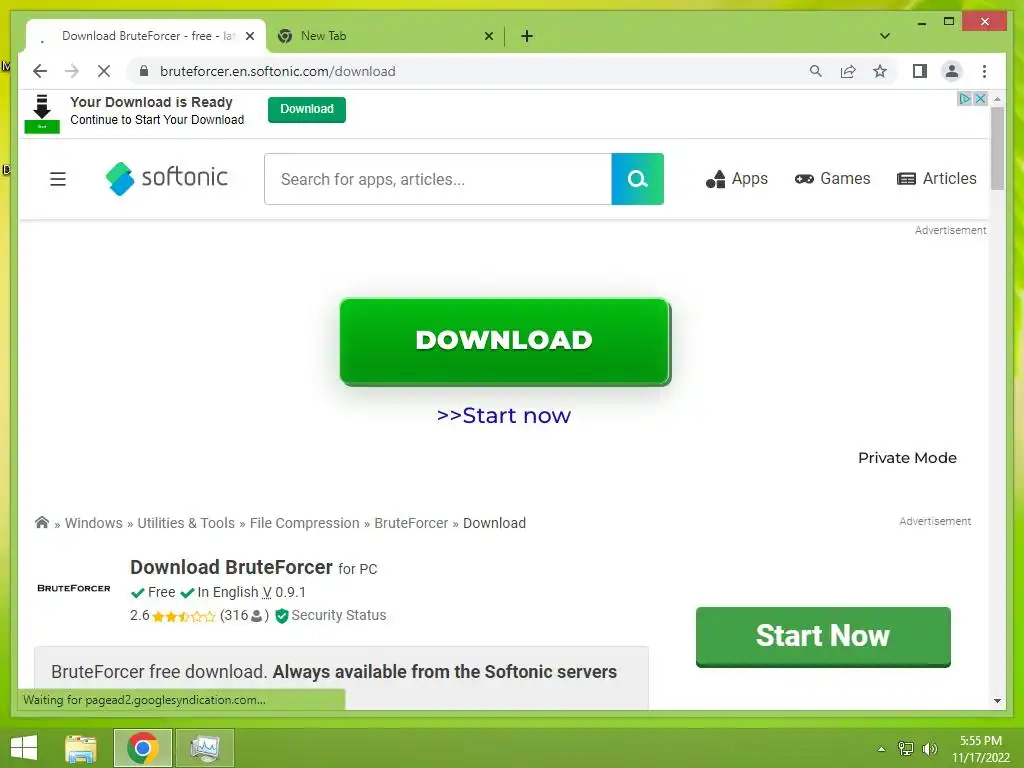This screenshot has width=1024, height=768.
Task: Open the Windows Start menu
Action: click(24, 748)
